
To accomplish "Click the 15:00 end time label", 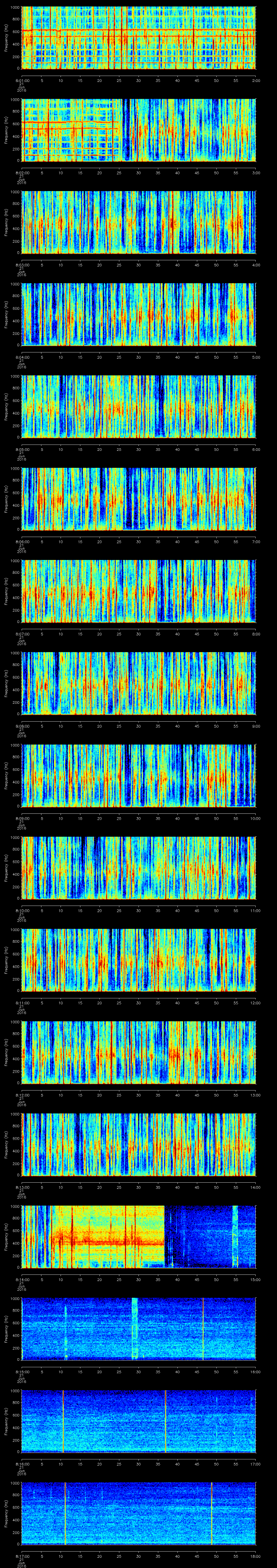I will pos(255,1279).
